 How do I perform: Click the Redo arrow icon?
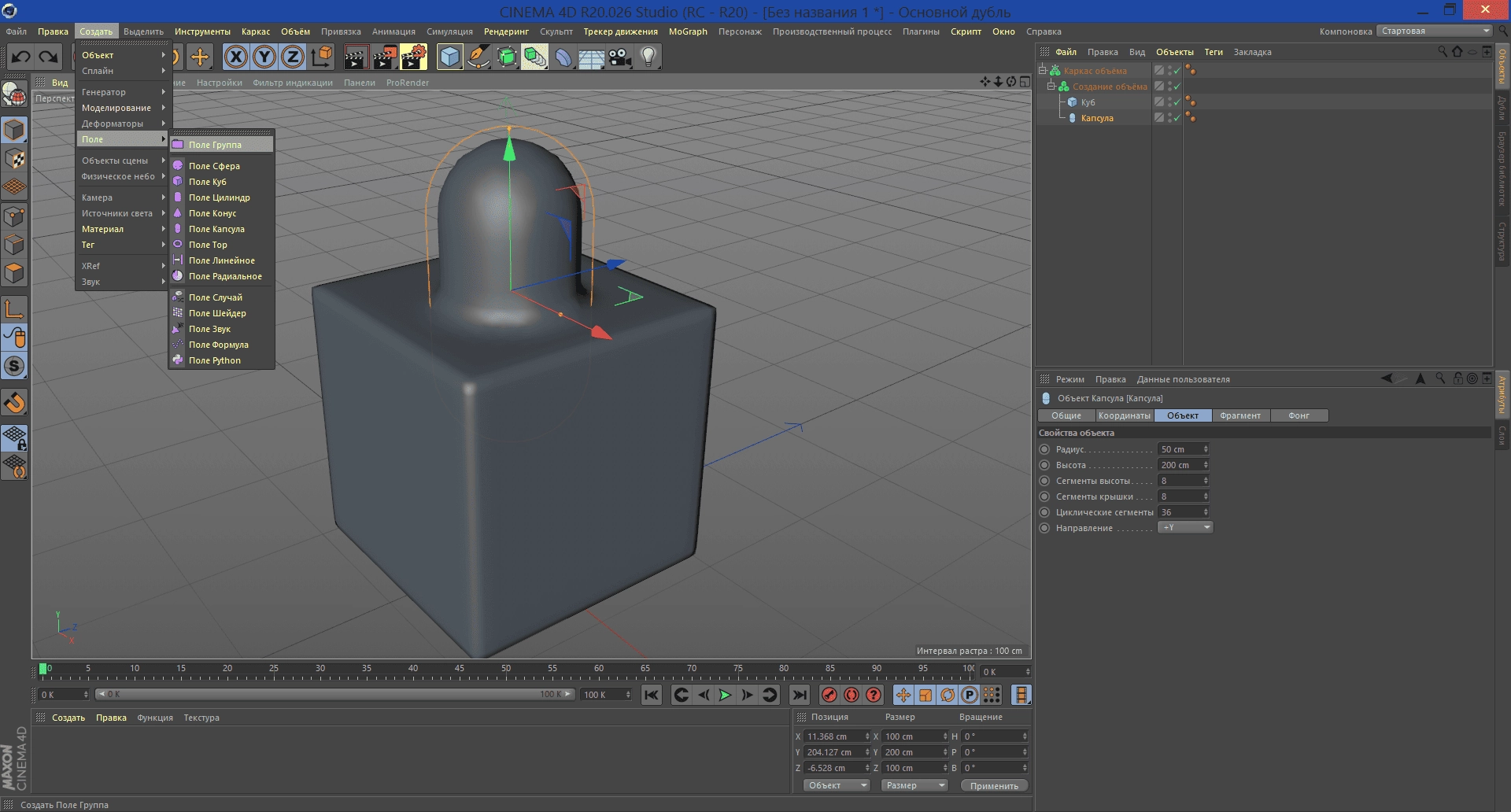[49, 57]
